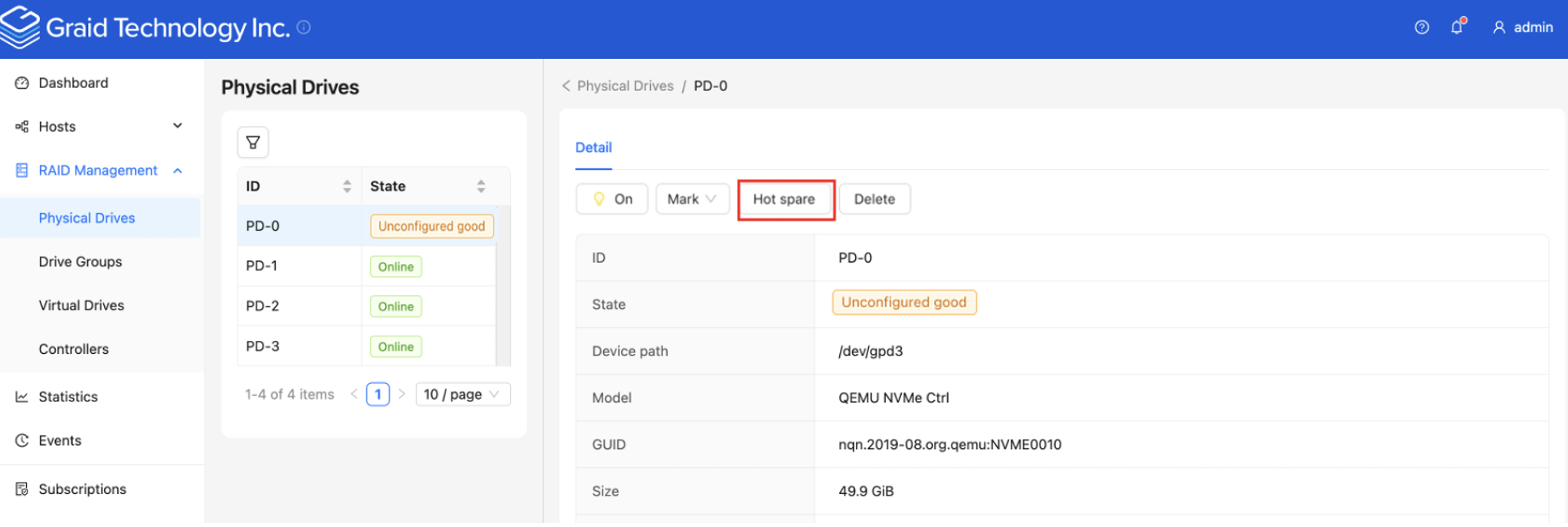Click the Statistics chart icon
The width and height of the screenshot is (1568, 527).
pos(21,397)
